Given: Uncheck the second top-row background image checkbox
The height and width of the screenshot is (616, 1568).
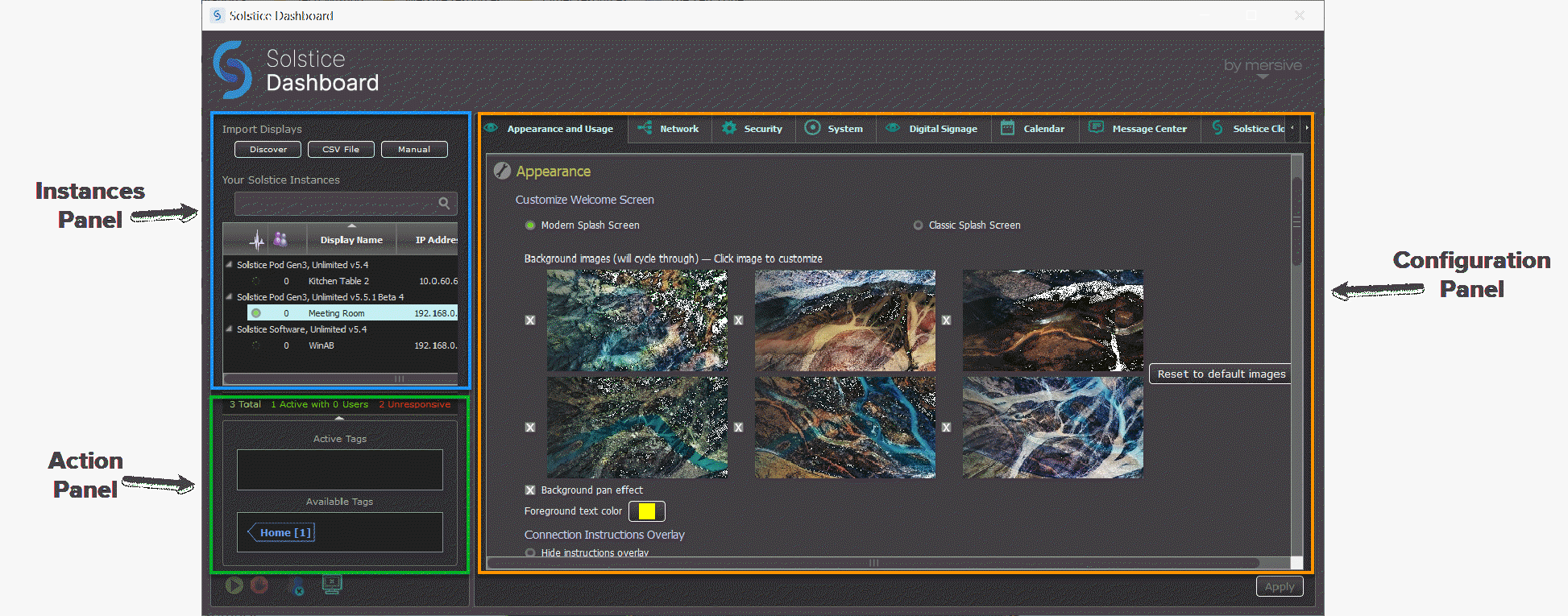Looking at the screenshot, I should (738, 320).
